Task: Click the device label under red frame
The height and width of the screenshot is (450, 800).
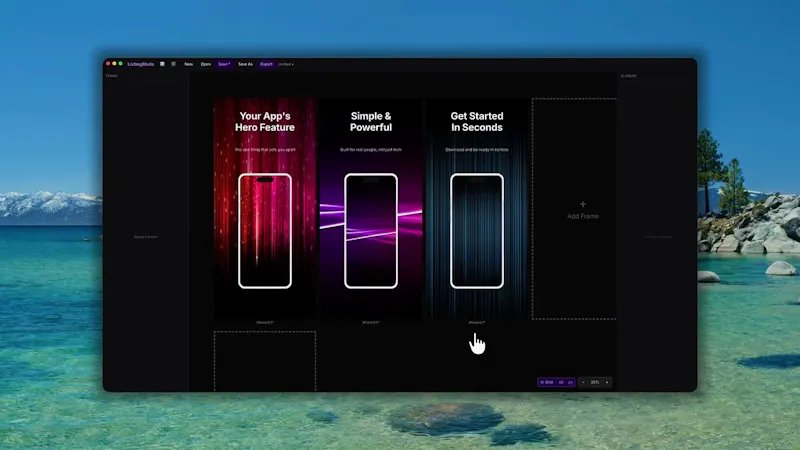Action: tap(265, 322)
